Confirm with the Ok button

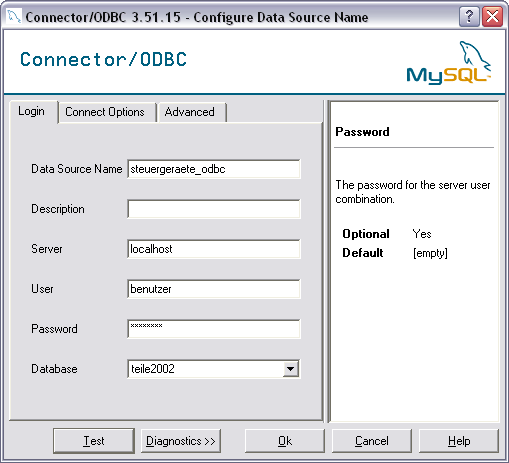[285, 441]
